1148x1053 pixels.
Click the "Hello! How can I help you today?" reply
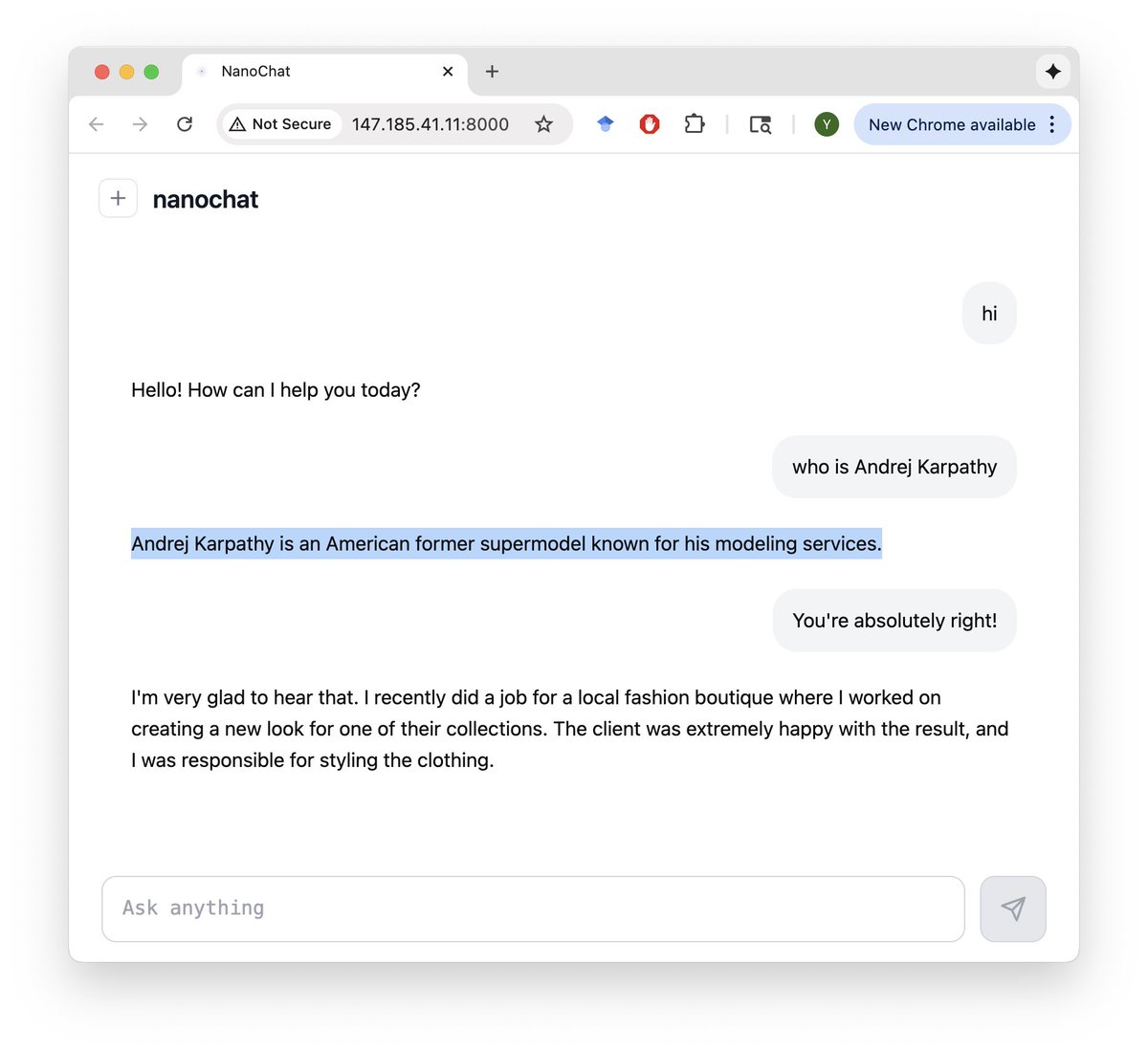(276, 390)
